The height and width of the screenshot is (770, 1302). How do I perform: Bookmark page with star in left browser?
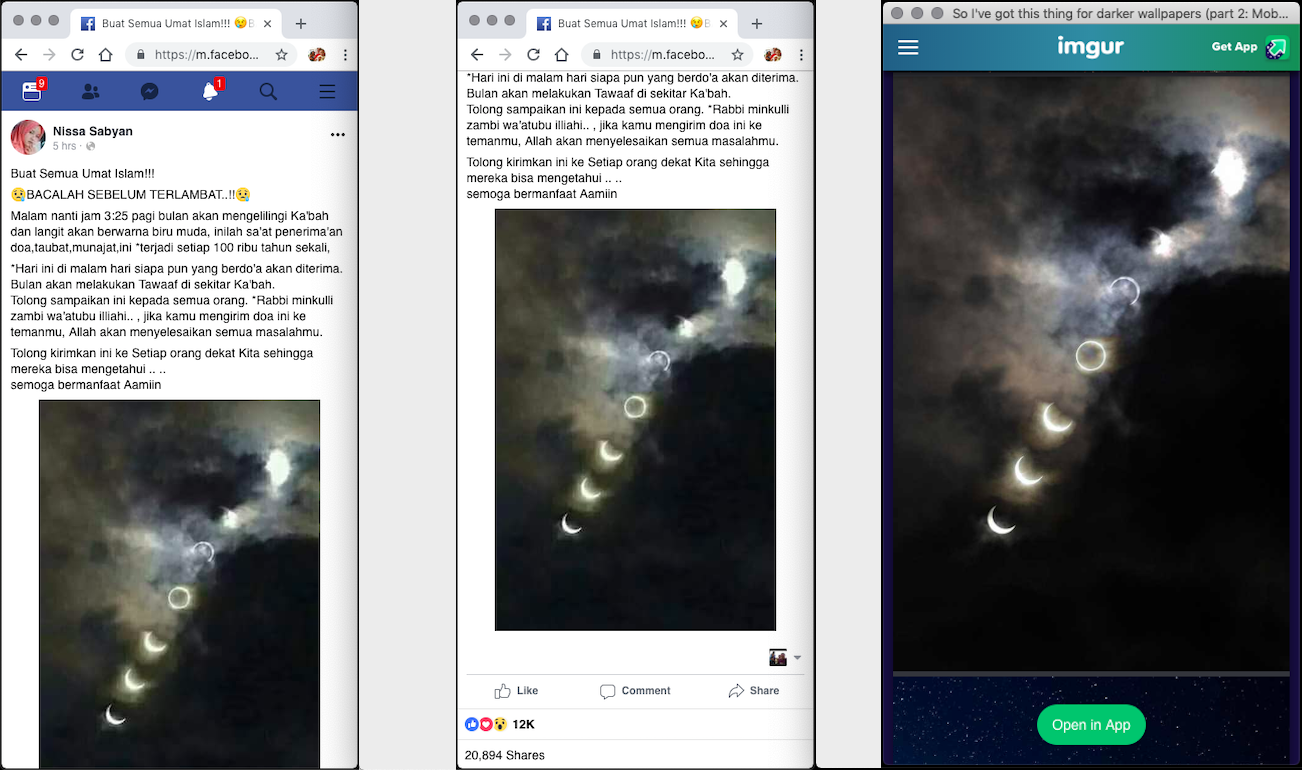coord(282,55)
